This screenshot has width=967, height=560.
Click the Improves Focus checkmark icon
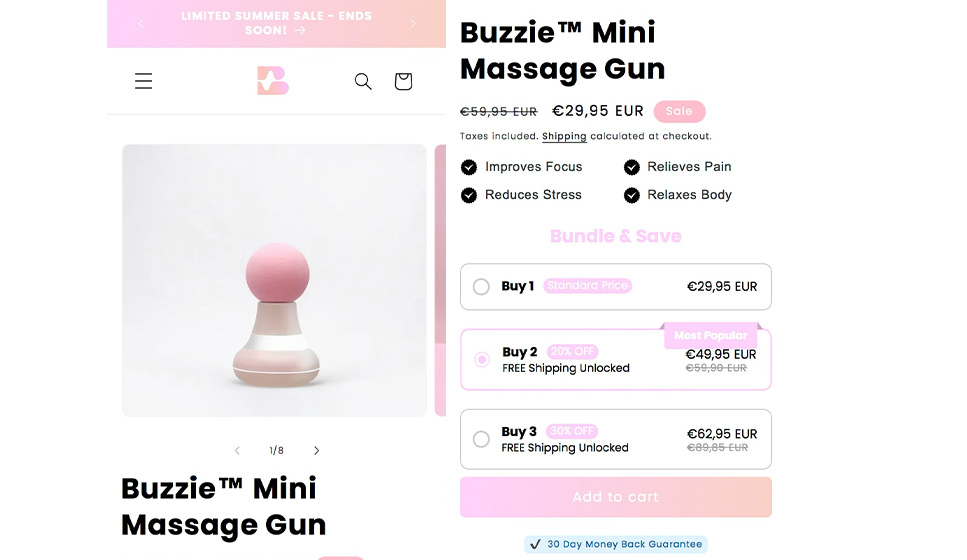coord(469,167)
